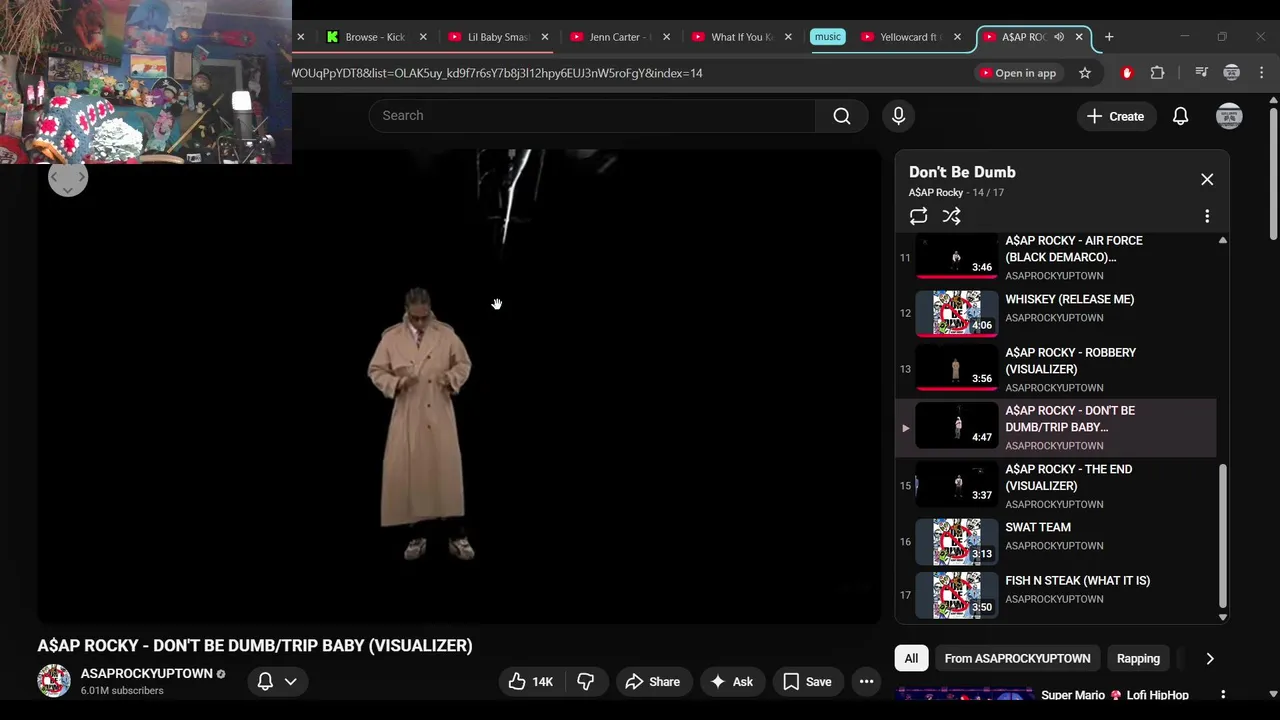The image size is (1280, 720).
Task: Save the video to a playlist
Action: click(x=807, y=682)
